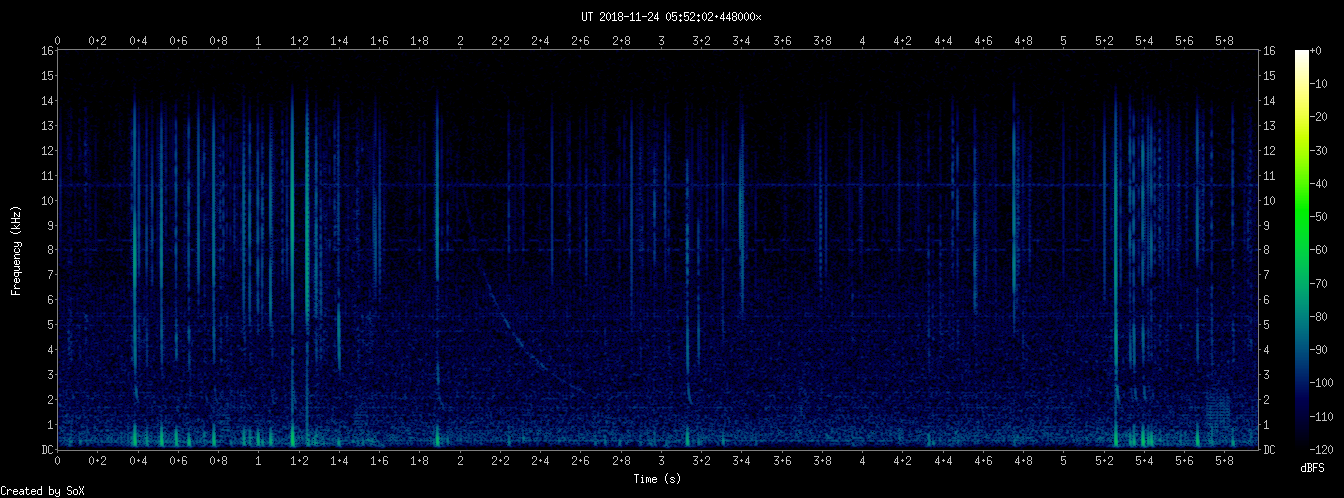The height and width of the screenshot is (498, 1344).
Task: Click the "1" second tick on the bottom time axis
Action: [x=259, y=462]
